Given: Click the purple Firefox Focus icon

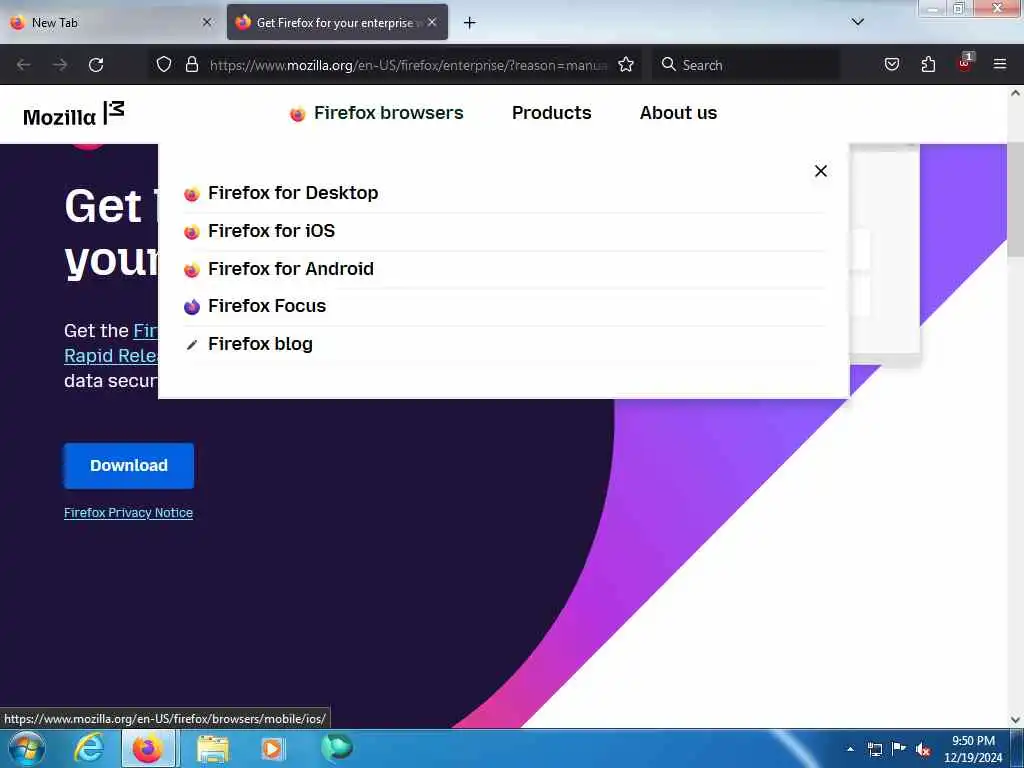Looking at the screenshot, I should tap(191, 306).
